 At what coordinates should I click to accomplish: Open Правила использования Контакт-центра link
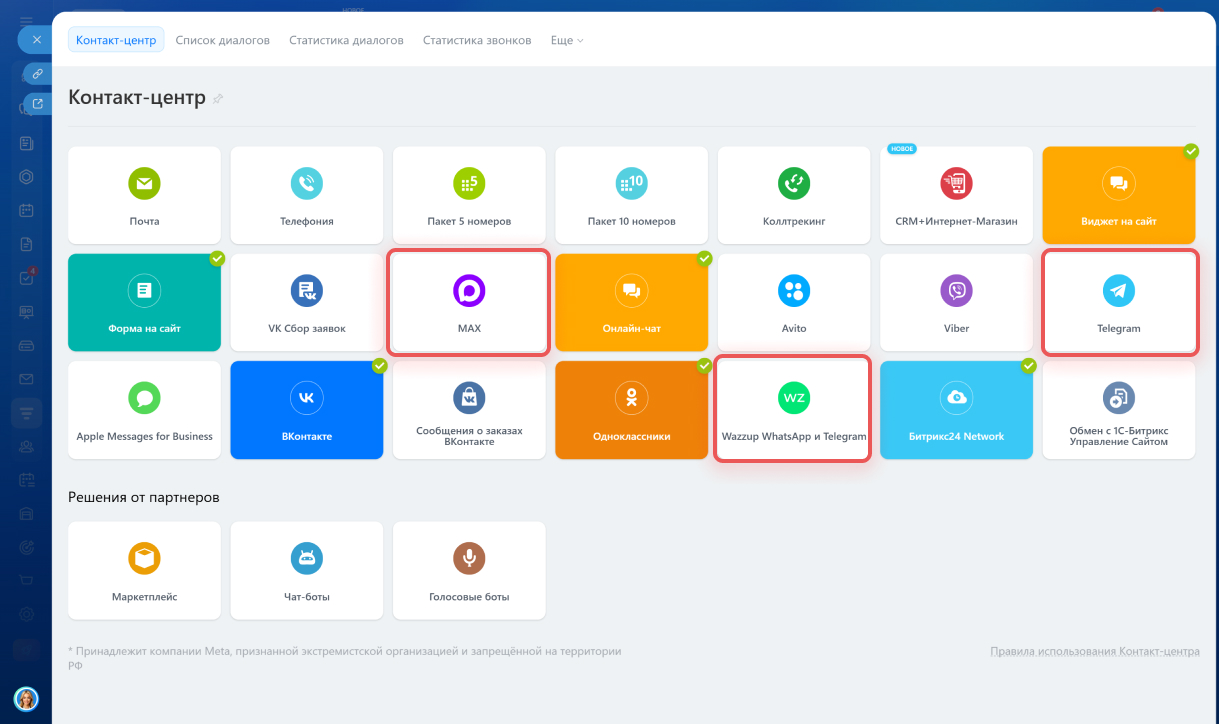pos(1094,651)
